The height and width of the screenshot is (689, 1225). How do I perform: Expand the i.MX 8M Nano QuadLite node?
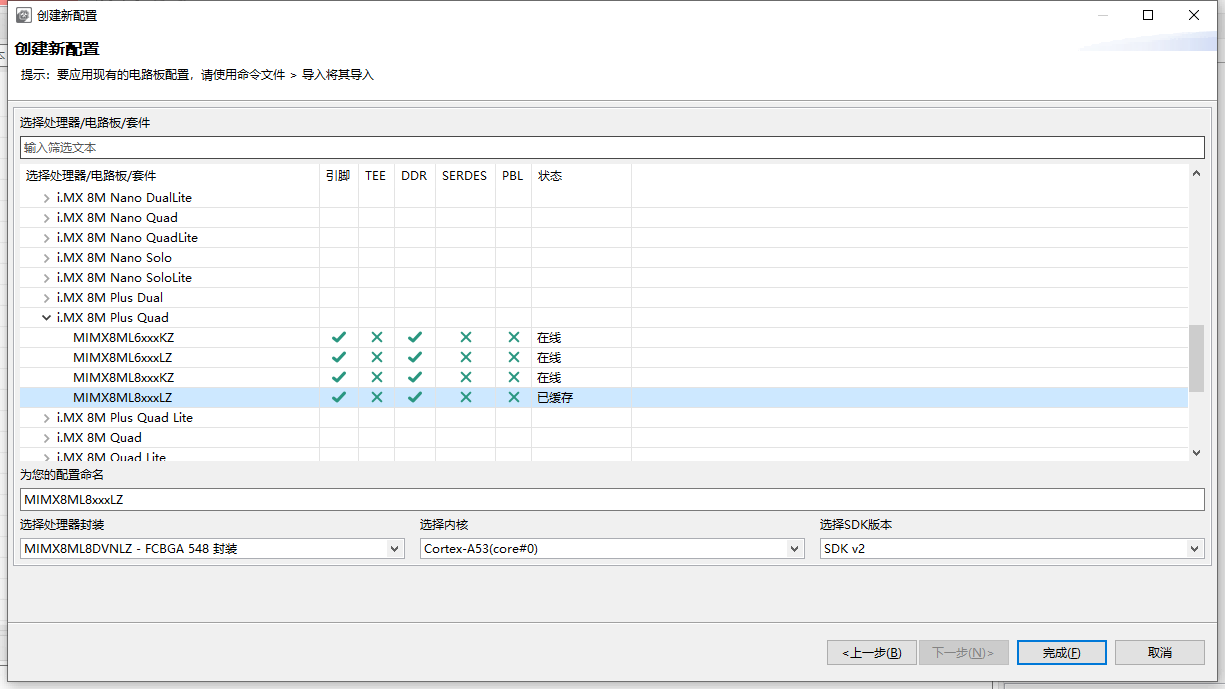pos(46,238)
